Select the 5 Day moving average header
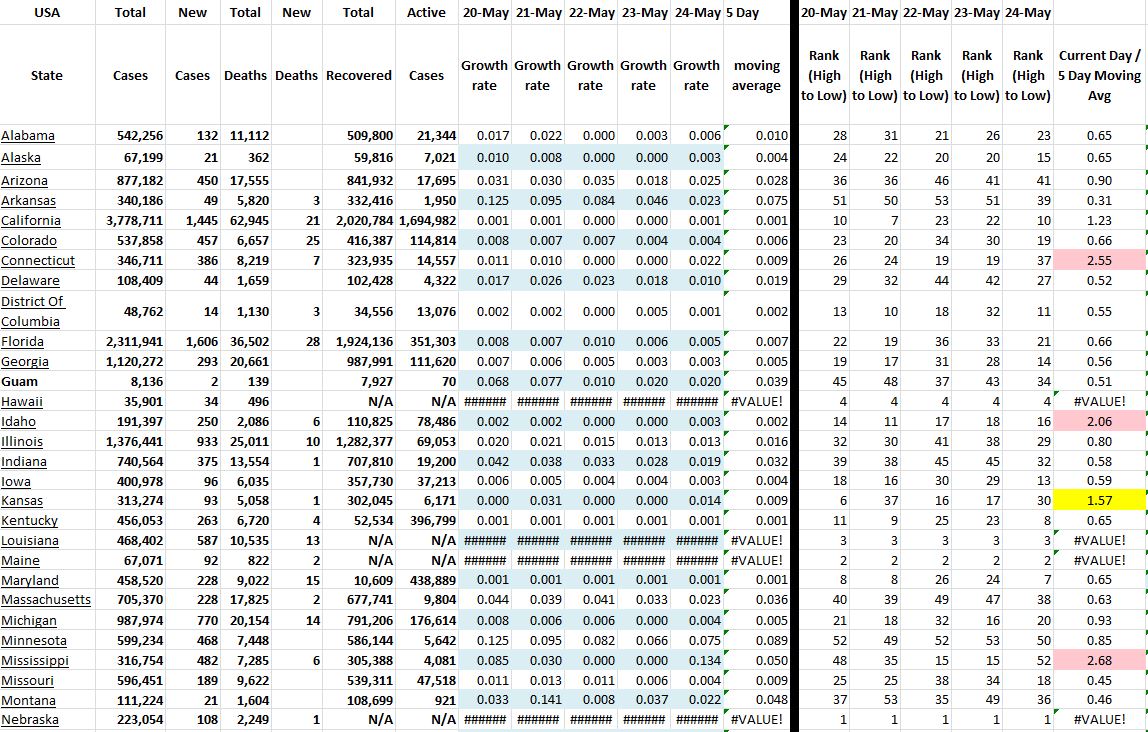The height and width of the screenshot is (732, 1148). [756, 75]
